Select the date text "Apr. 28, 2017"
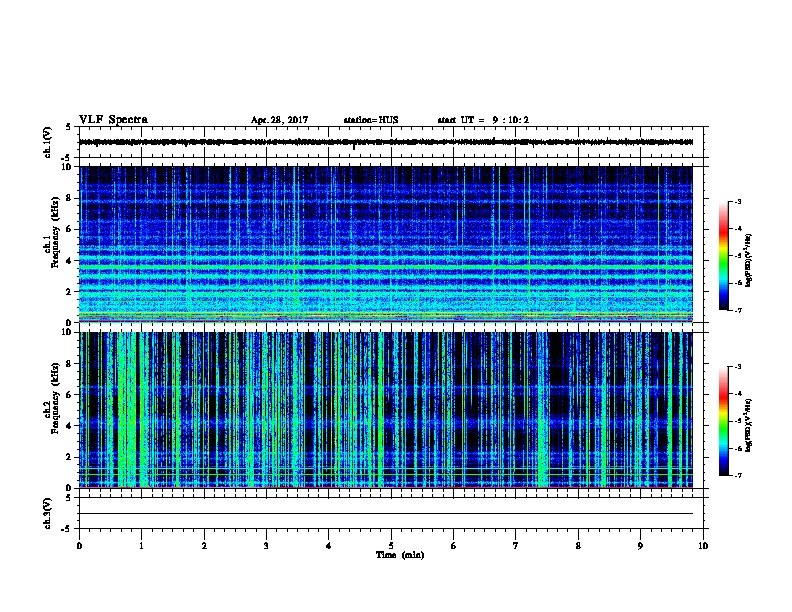Viewport: 792px width, 612px height. 279,120
